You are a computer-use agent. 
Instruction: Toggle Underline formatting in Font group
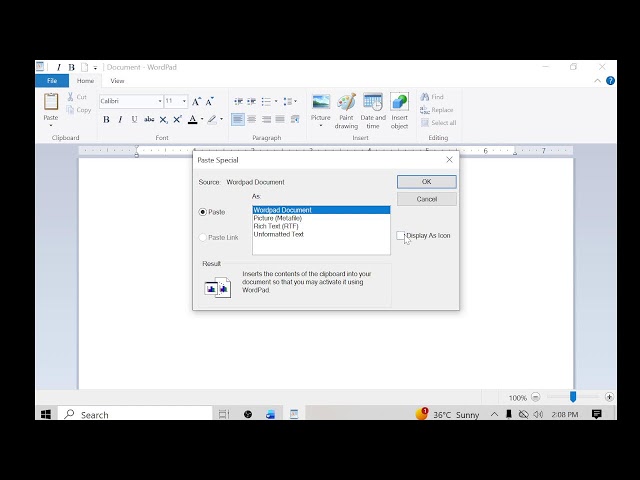point(134,120)
